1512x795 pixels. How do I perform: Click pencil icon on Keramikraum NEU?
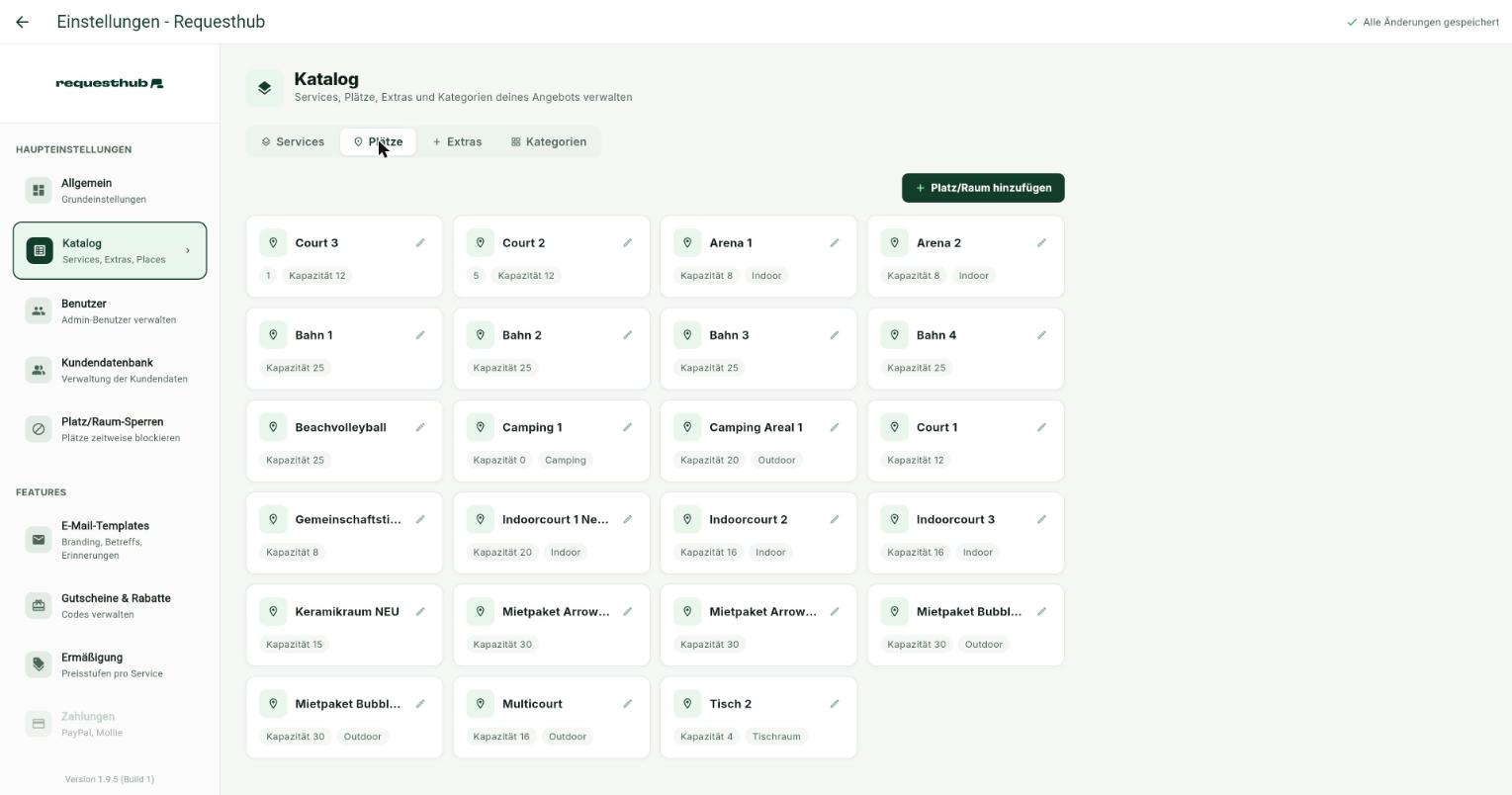(420, 612)
